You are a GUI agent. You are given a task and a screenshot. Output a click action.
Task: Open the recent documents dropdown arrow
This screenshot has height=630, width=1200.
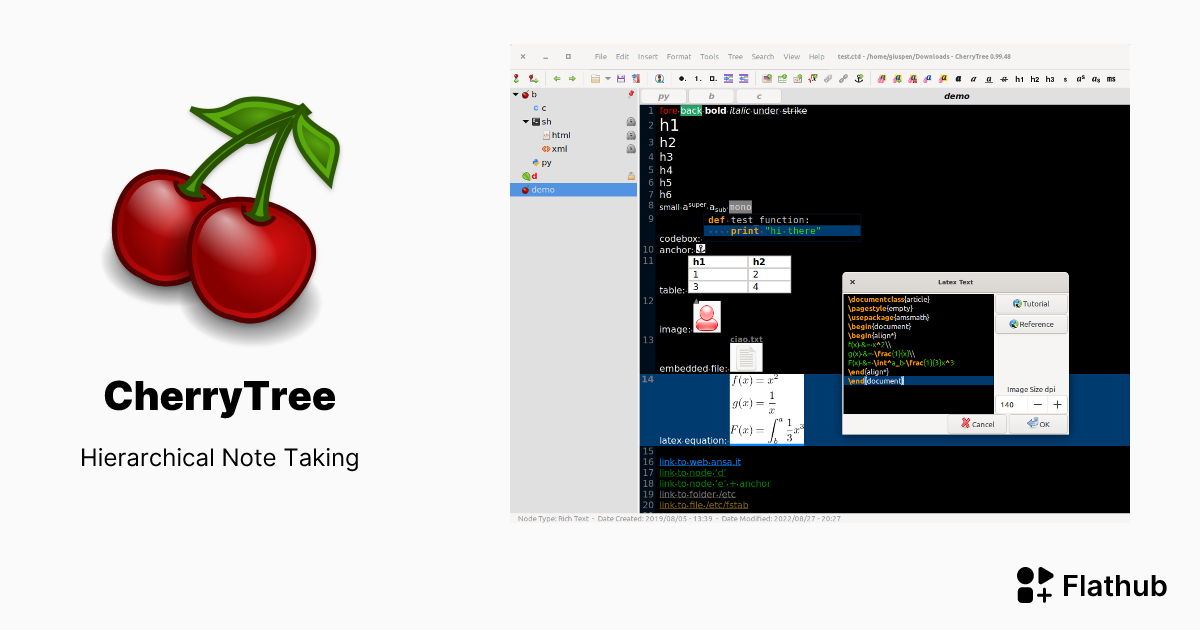pos(606,79)
